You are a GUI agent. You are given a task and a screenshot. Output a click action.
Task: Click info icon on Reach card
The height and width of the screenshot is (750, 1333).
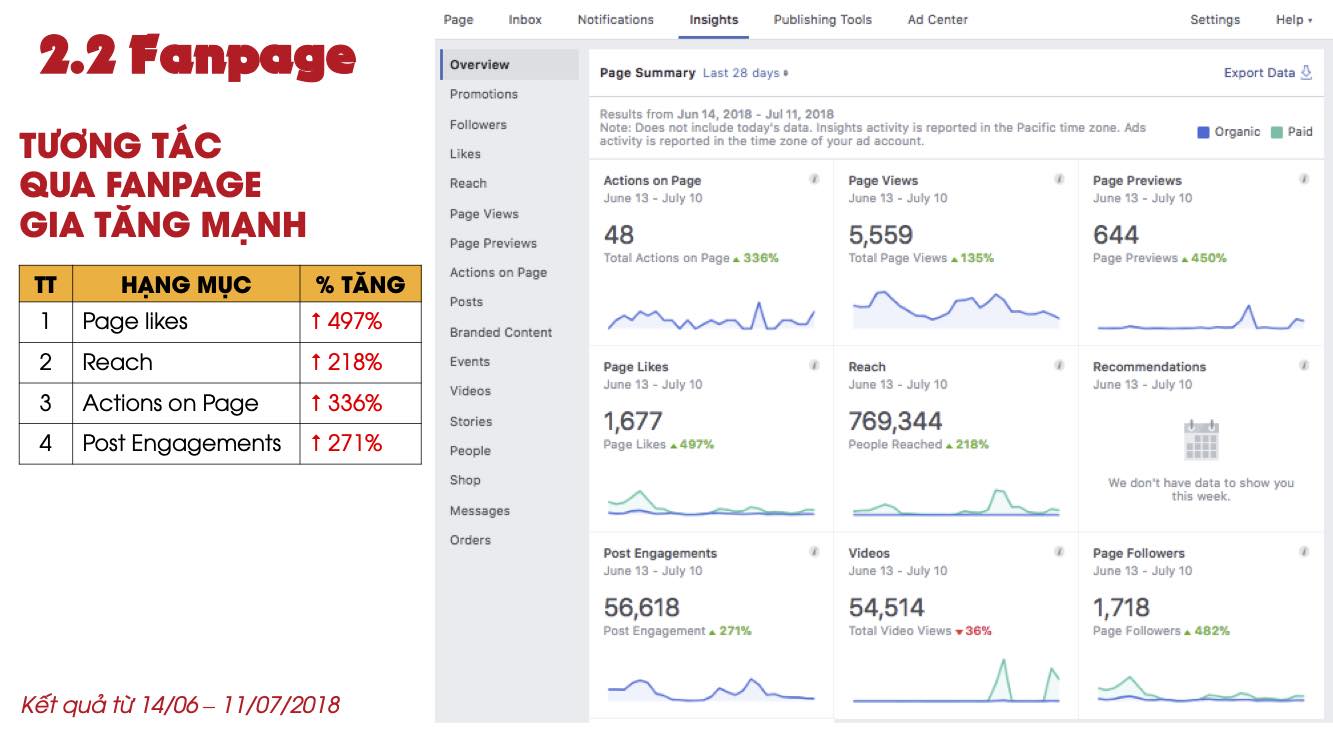[1059, 366]
